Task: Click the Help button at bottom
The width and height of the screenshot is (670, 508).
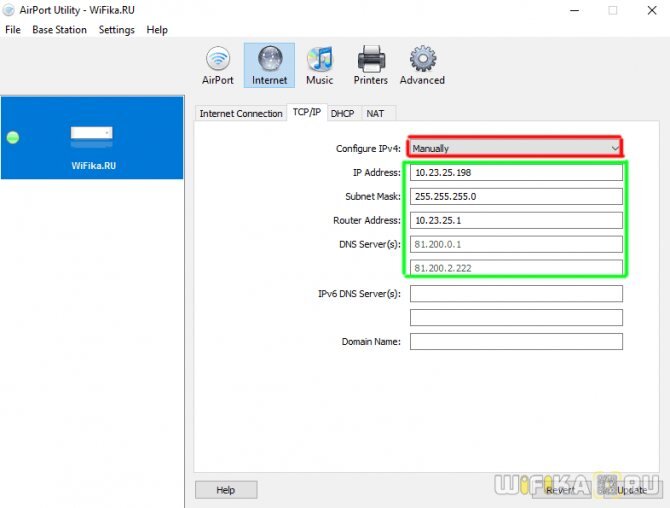Action: coord(226,490)
